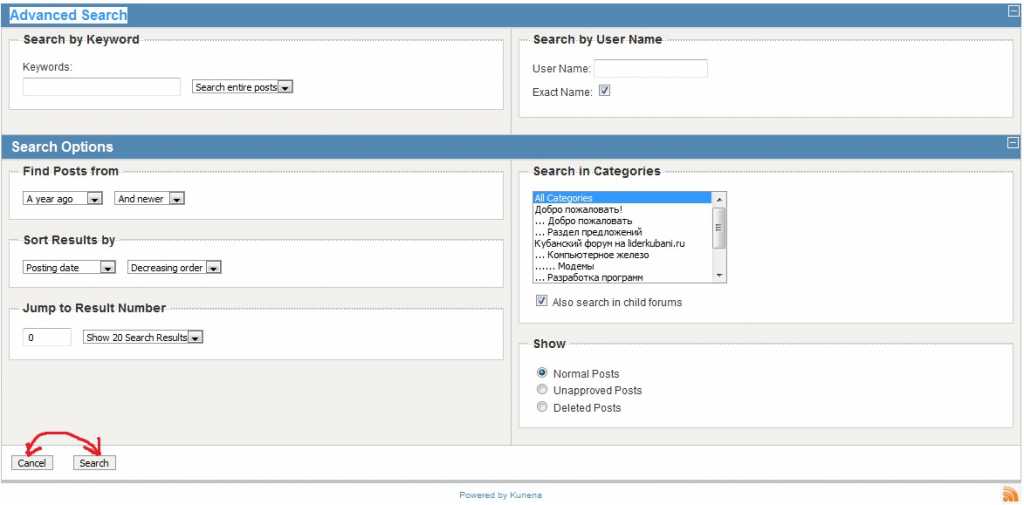Expand the And newer dropdown
Screen dimensions: 1024x505
tap(150, 199)
